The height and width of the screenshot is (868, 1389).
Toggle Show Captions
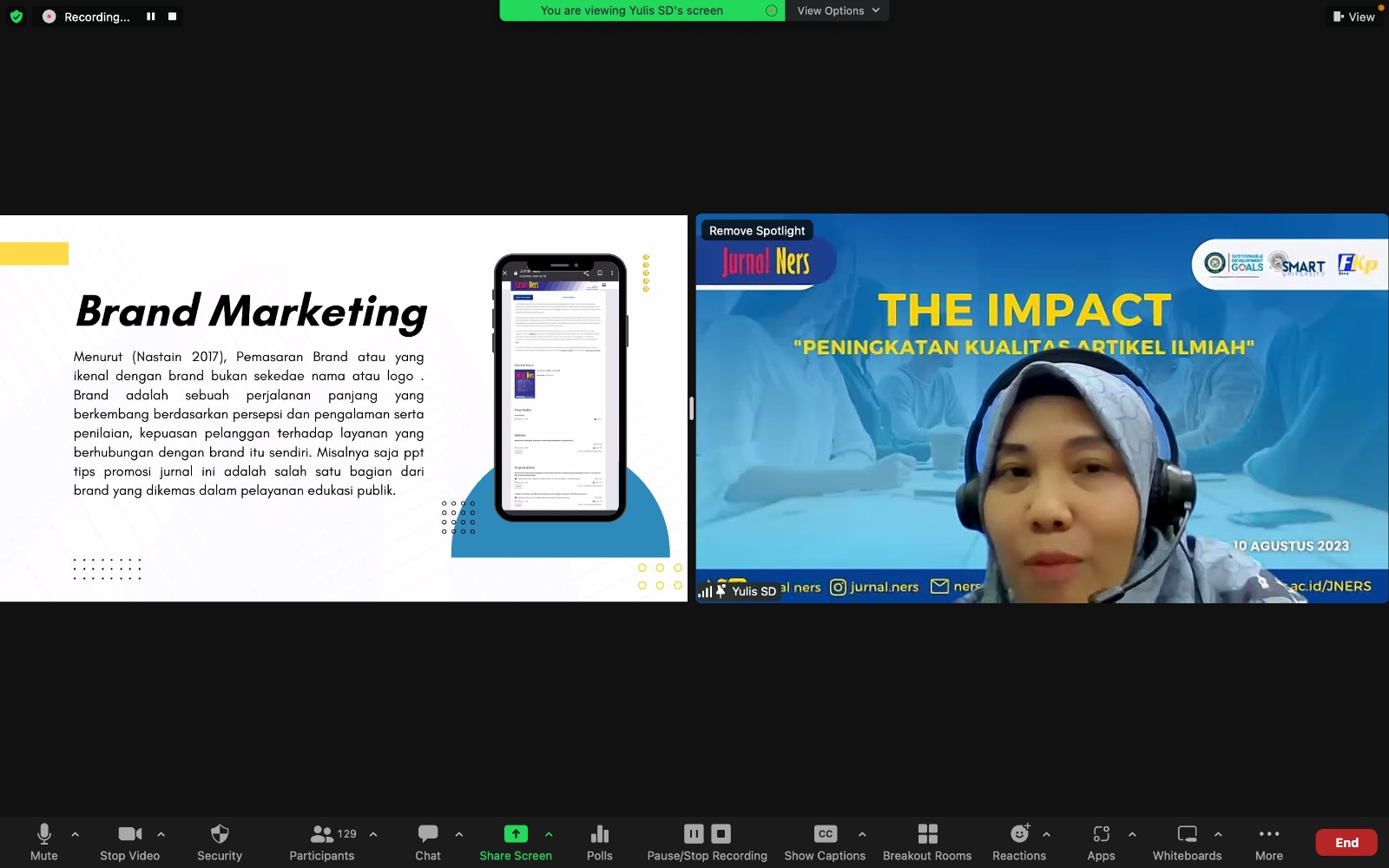(x=825, y=834)
